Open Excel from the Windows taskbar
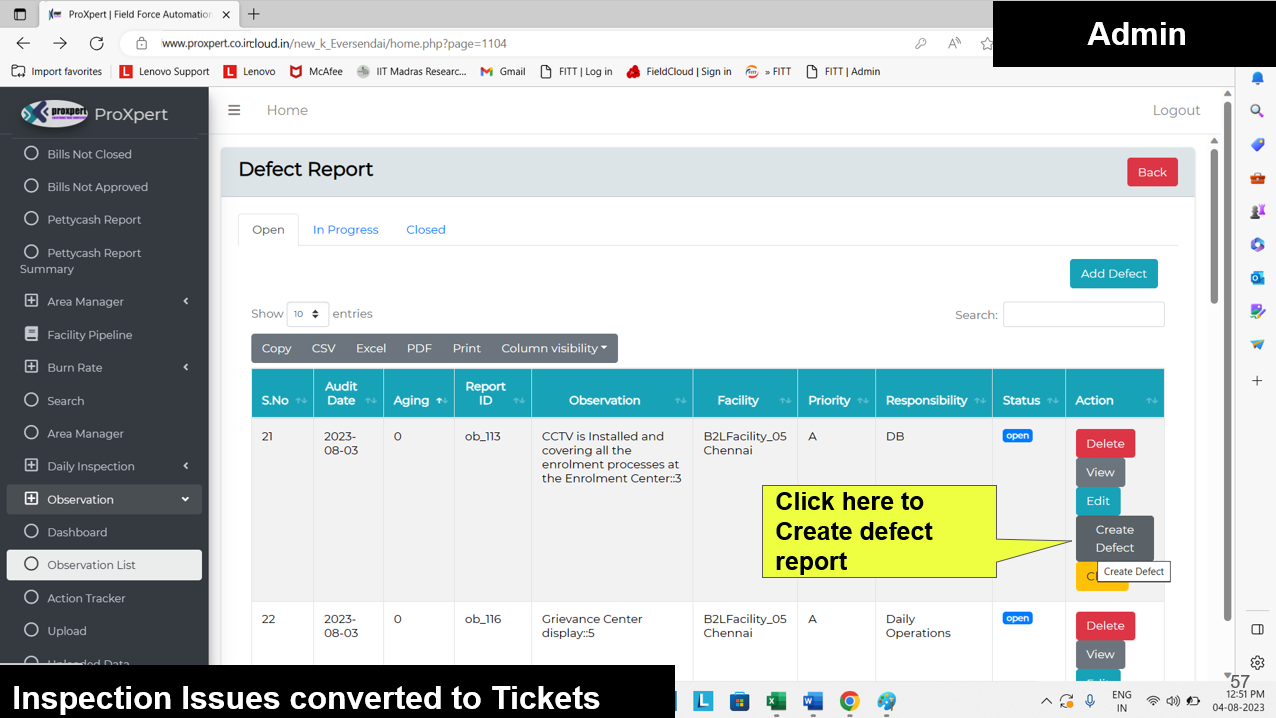This screenshot has height=718, width=1276. [x=776, y=701]
